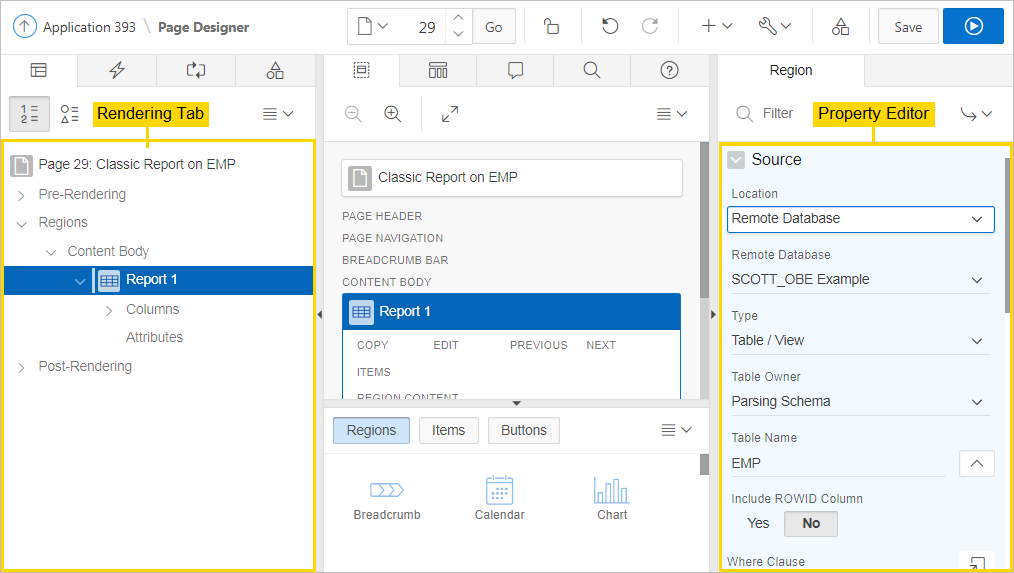The height and width of the screenshot is (573, 1014).
Task: Select No for Include ROWID Column
Action: coord(810,523)
